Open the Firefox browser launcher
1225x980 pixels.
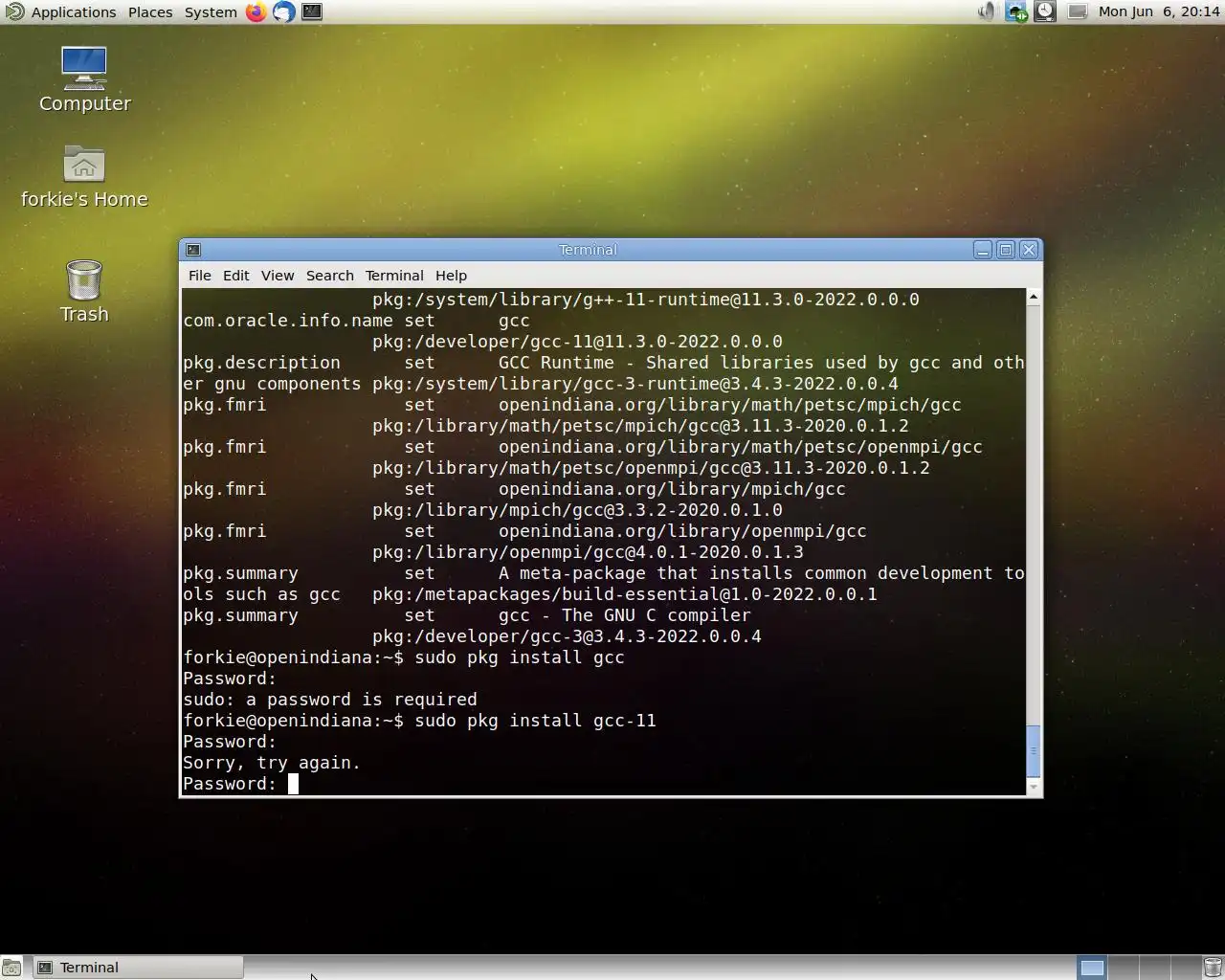click(256, 11)
